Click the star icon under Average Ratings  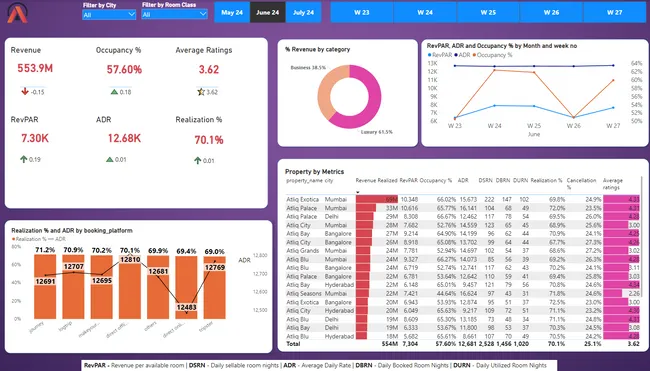click(x=201, y=92)
